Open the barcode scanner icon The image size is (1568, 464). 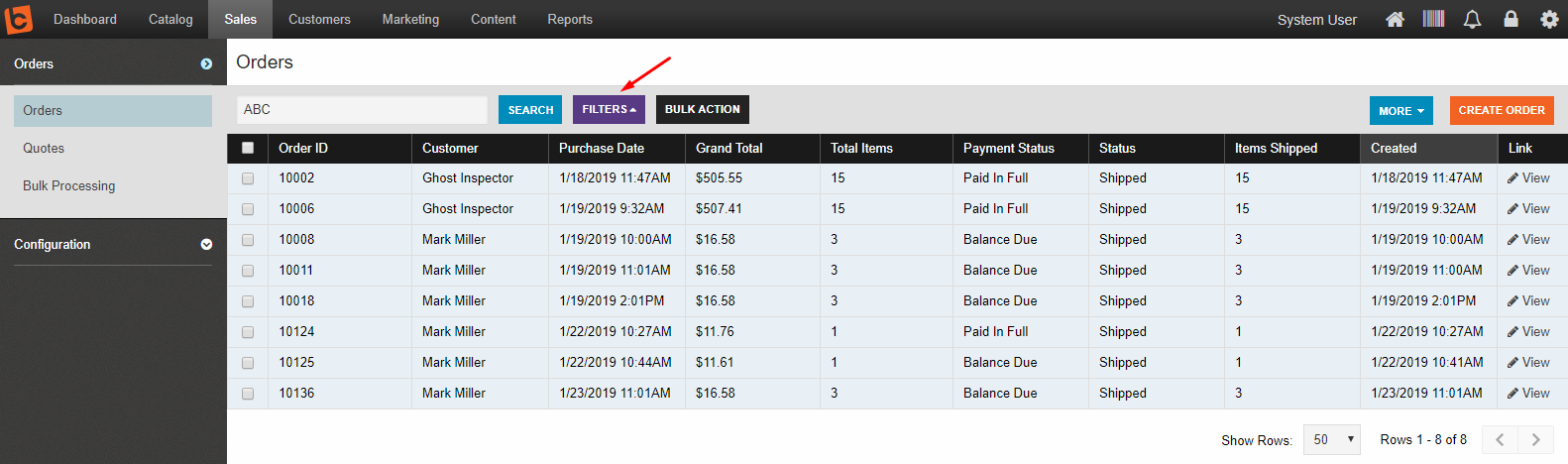[1433, 19]
